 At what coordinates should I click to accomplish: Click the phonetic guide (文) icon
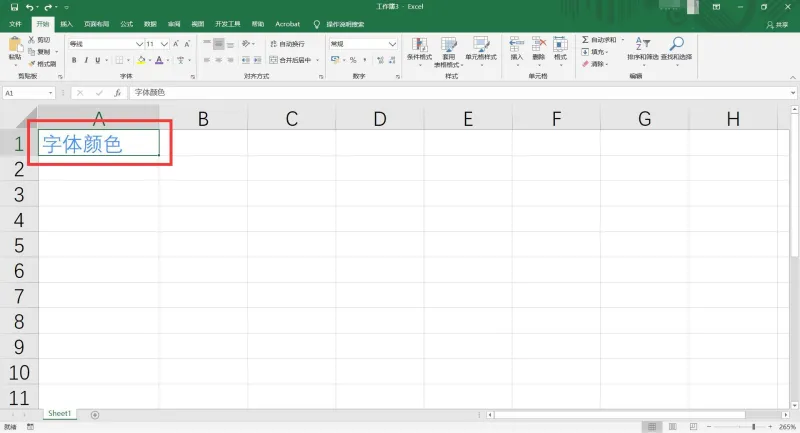coord(181,60)
